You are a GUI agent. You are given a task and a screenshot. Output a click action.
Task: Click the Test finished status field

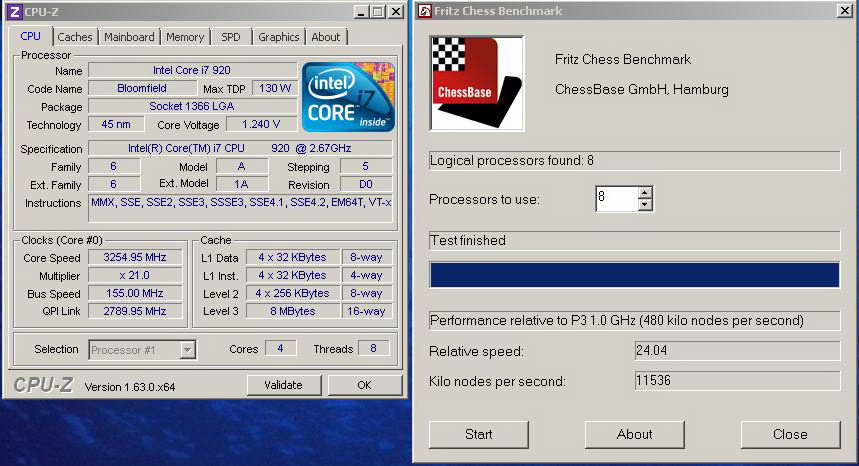634,240
